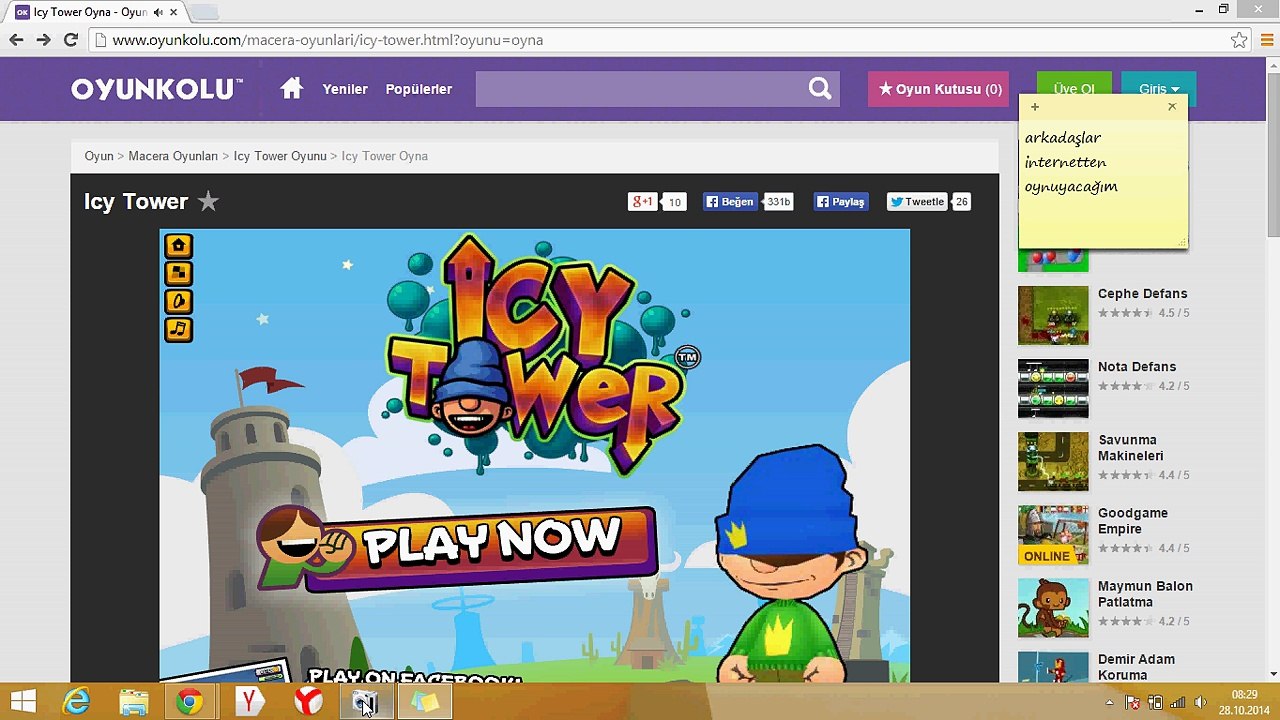This screenshot has height=720, width=1280.
Task: Click the tab audio speaker icon
Action: click(158, 12)
